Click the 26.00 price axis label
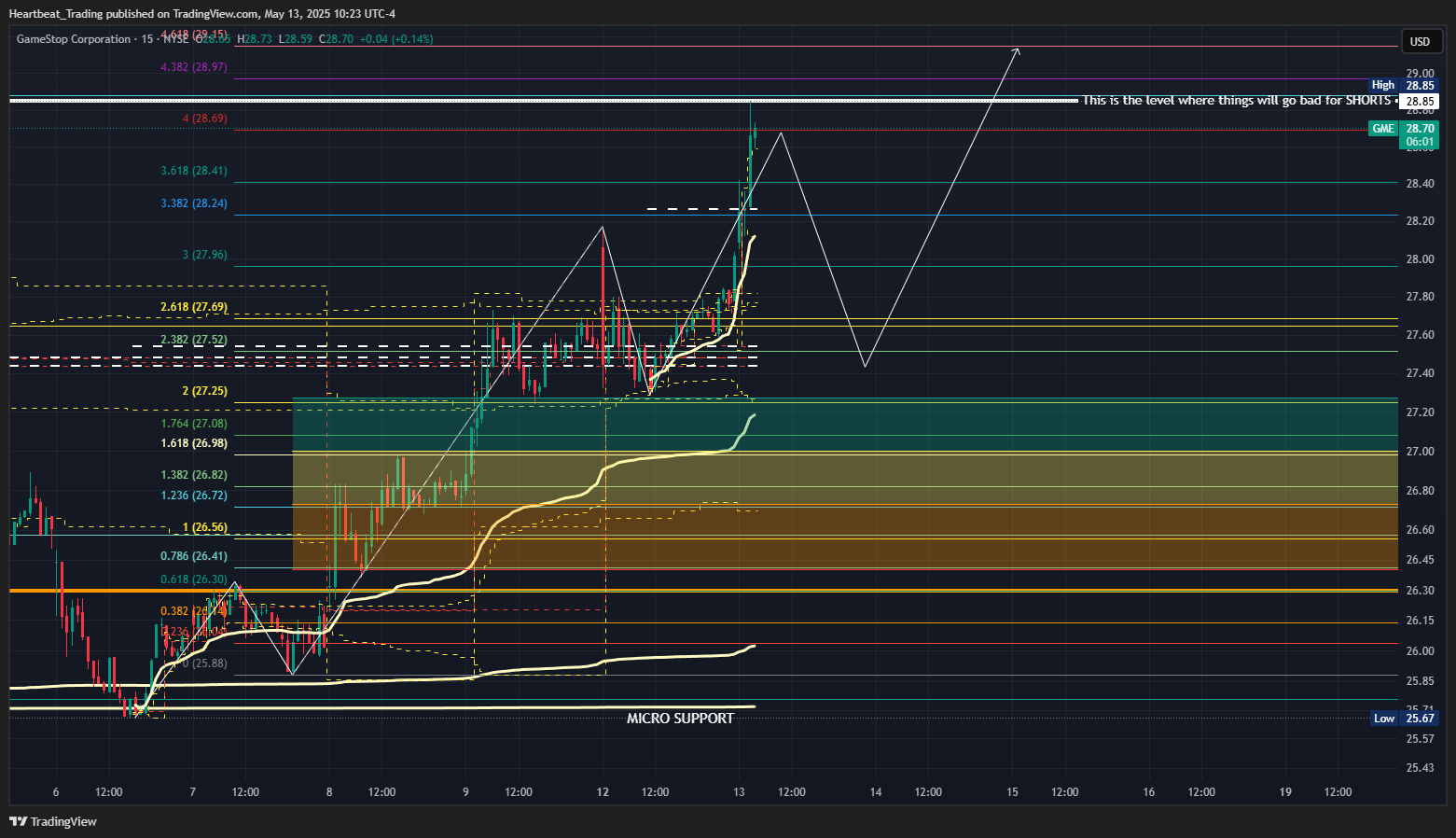 point(1421,651)
